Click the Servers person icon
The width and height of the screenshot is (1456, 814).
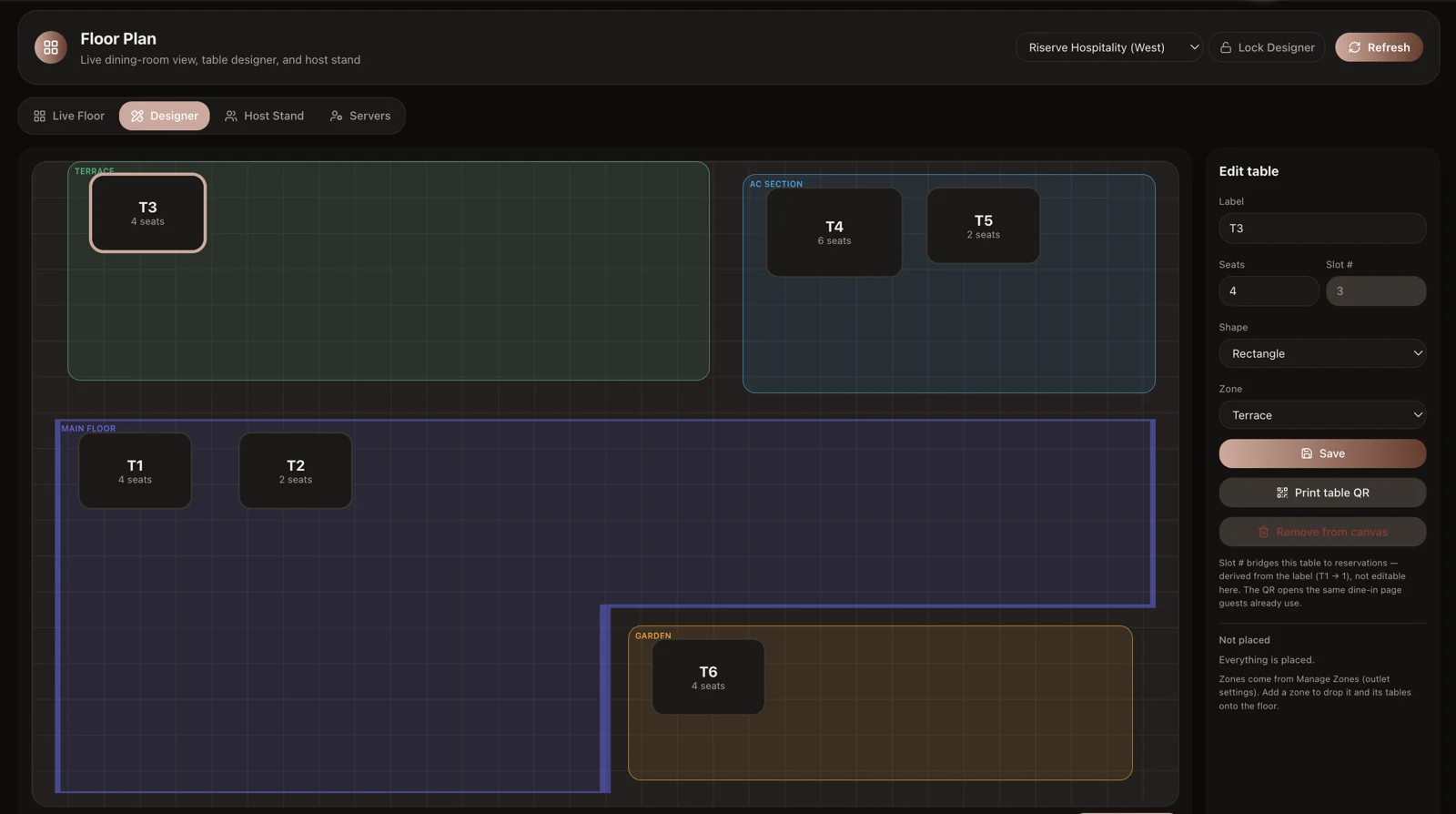[337, 116]
